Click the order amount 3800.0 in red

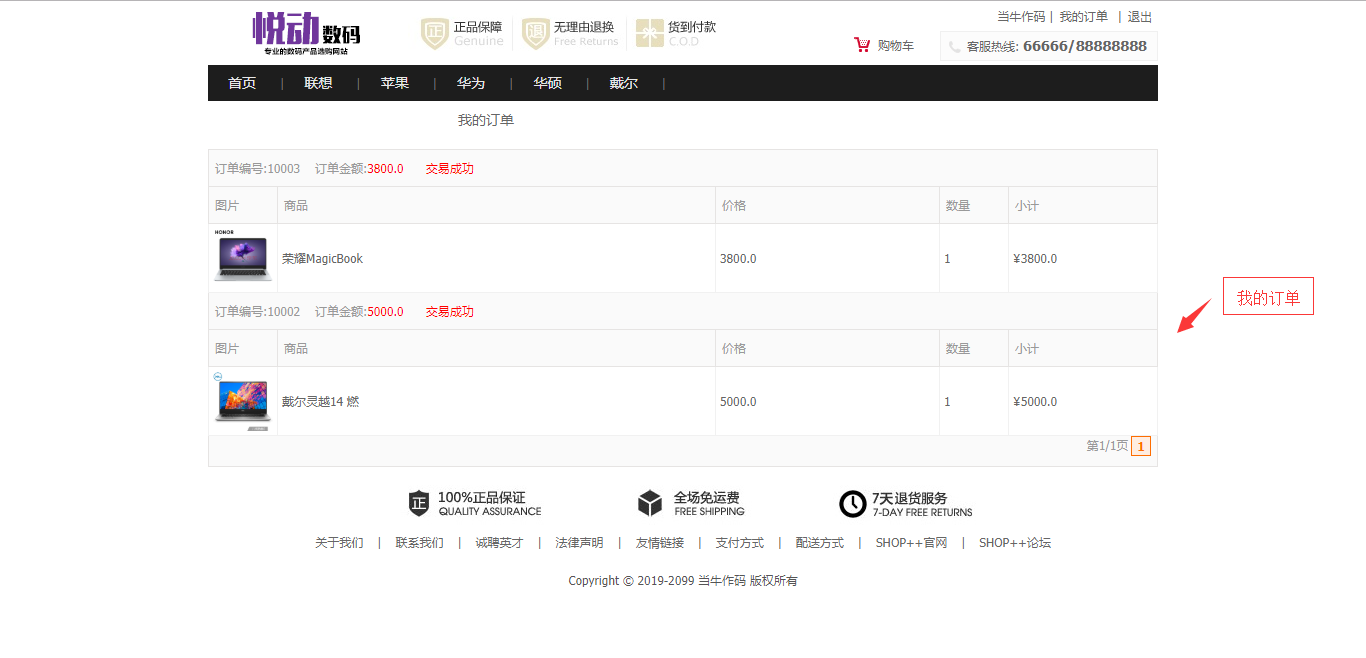385,169
